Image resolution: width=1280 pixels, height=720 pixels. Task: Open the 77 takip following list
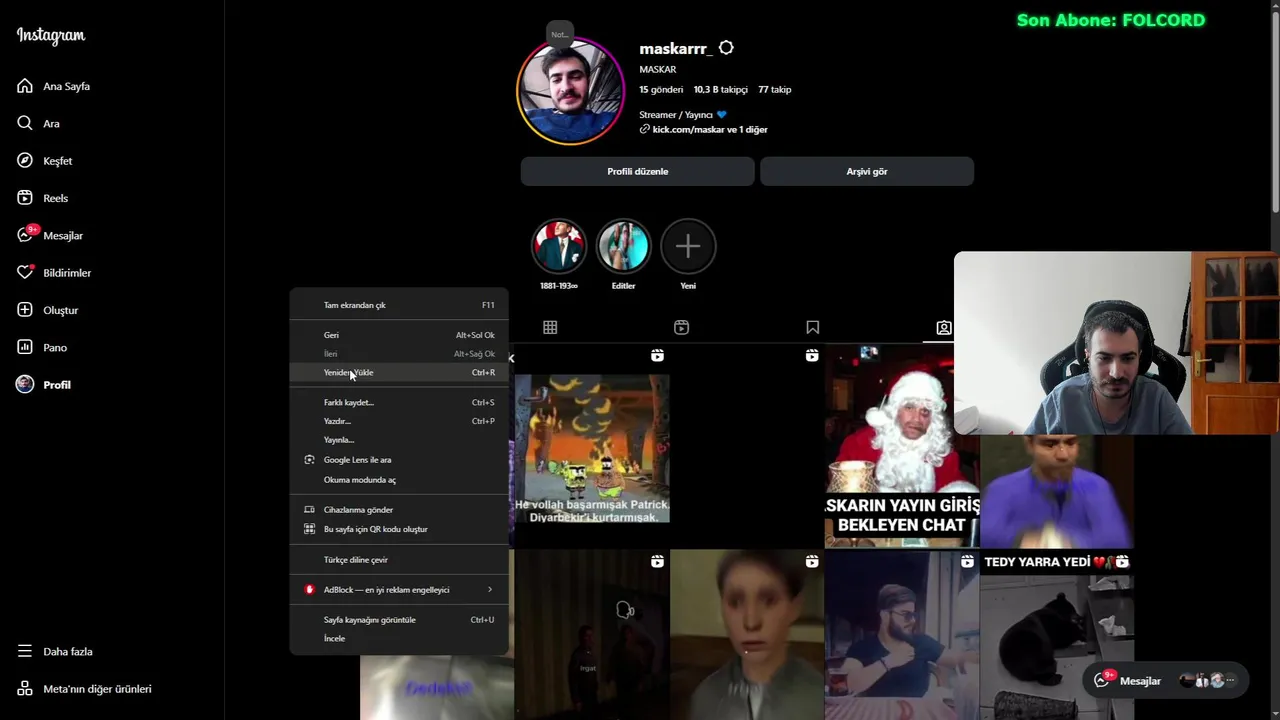click(774, 89)
